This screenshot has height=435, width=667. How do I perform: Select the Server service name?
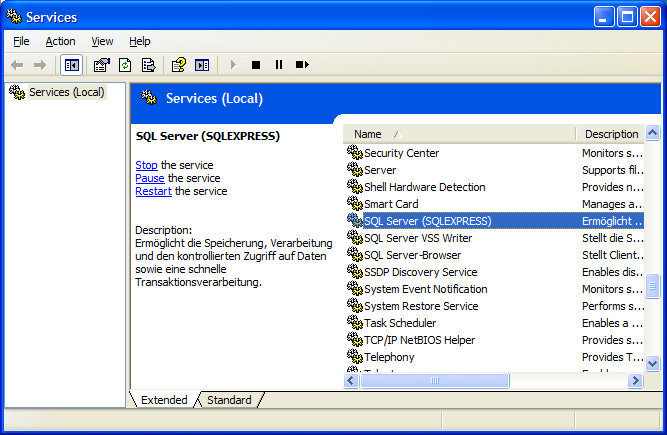(x=380, y=170)
